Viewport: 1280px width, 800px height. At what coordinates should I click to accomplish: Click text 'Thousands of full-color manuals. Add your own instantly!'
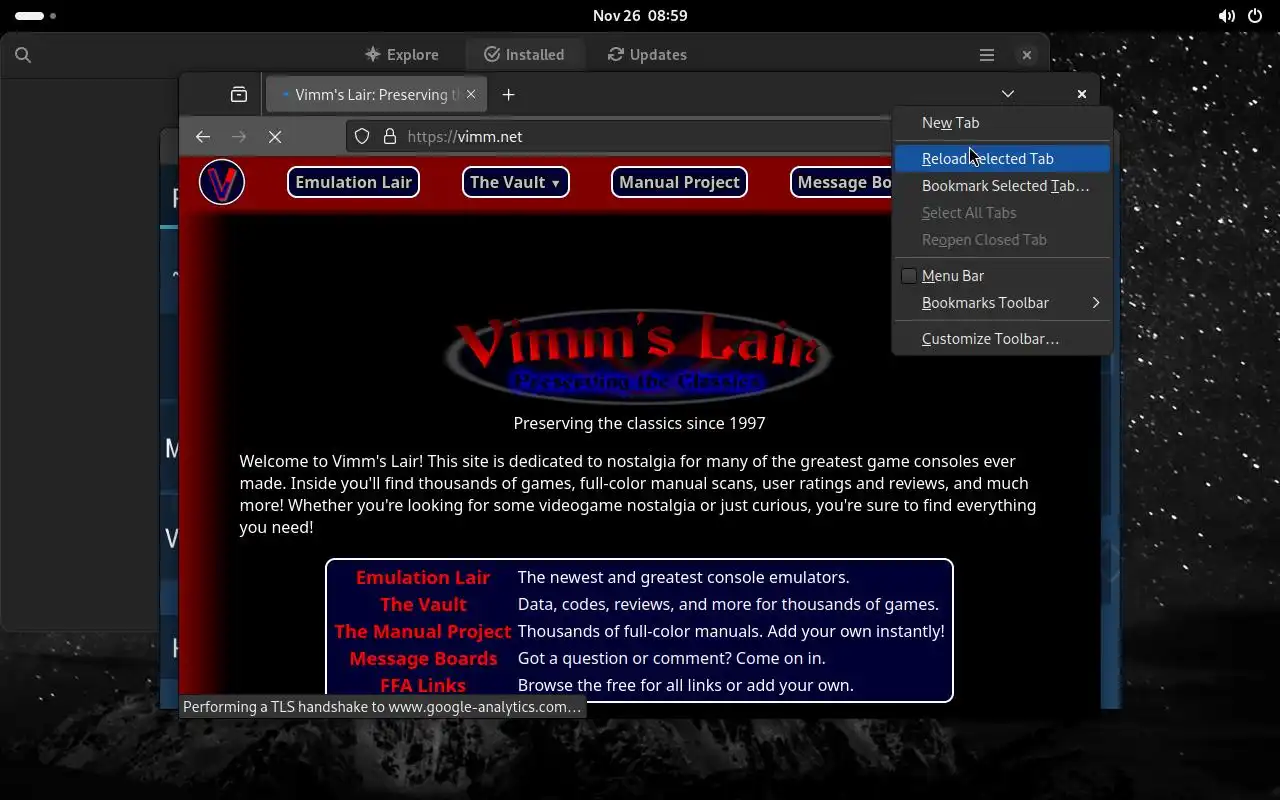click(731, 631)
